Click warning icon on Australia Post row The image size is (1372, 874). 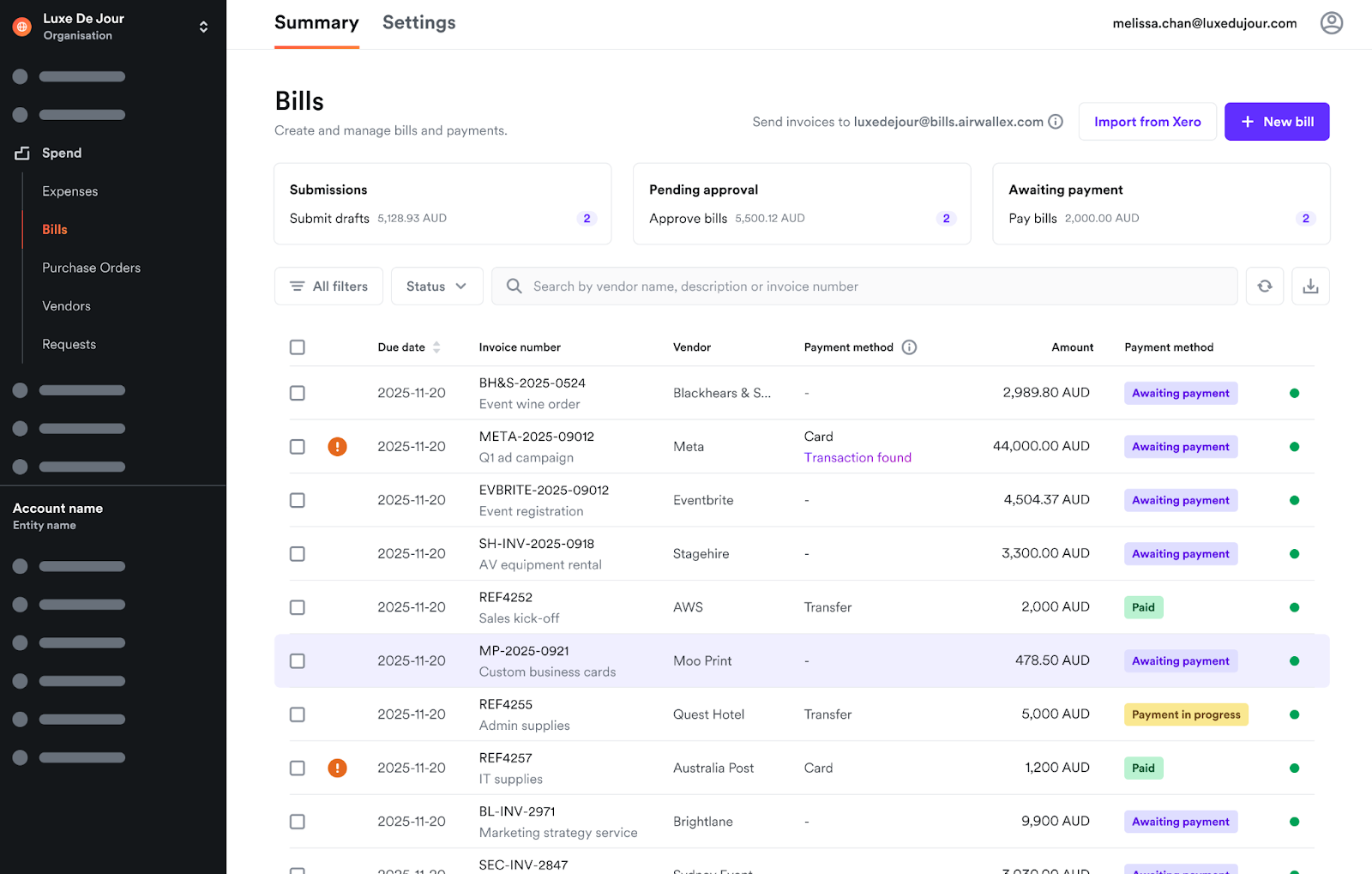tap(338, 769)
